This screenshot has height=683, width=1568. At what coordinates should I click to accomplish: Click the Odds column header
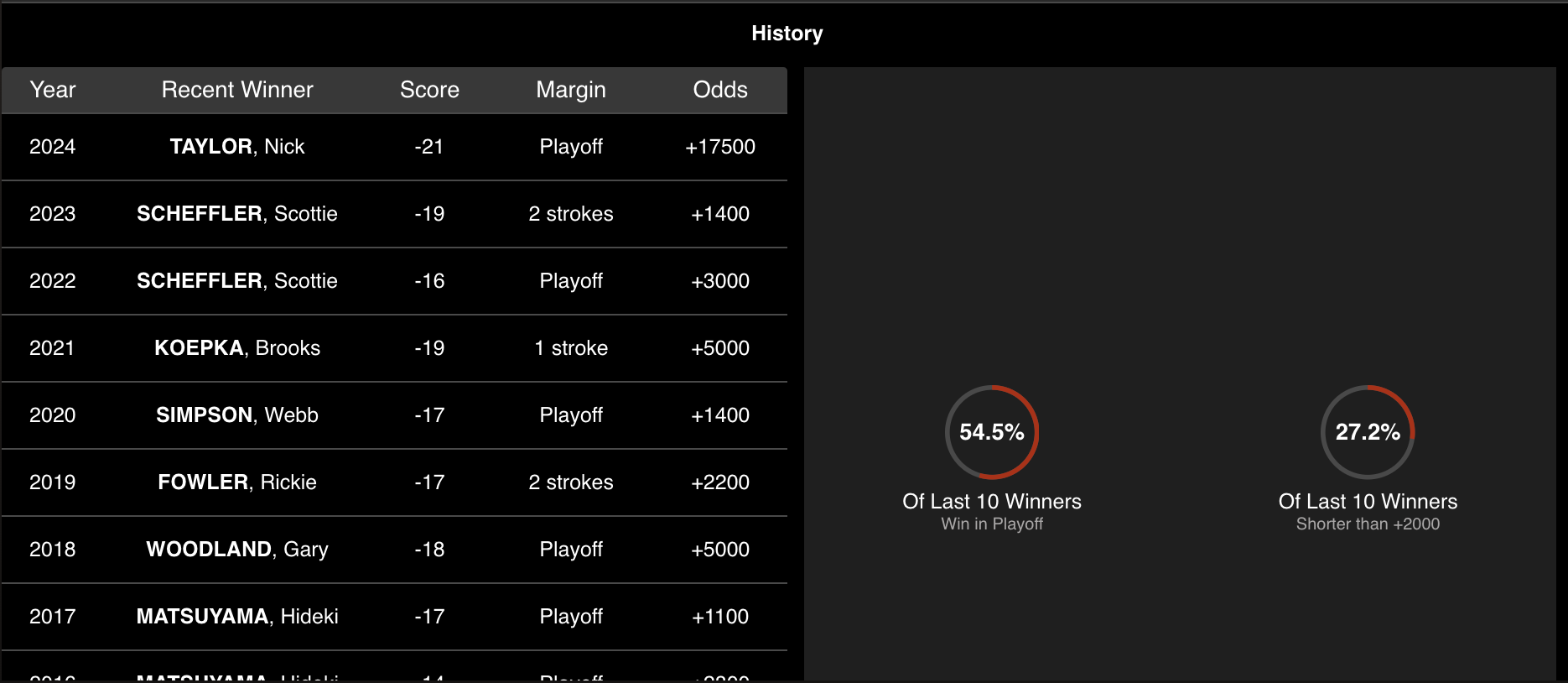point(719,90)
